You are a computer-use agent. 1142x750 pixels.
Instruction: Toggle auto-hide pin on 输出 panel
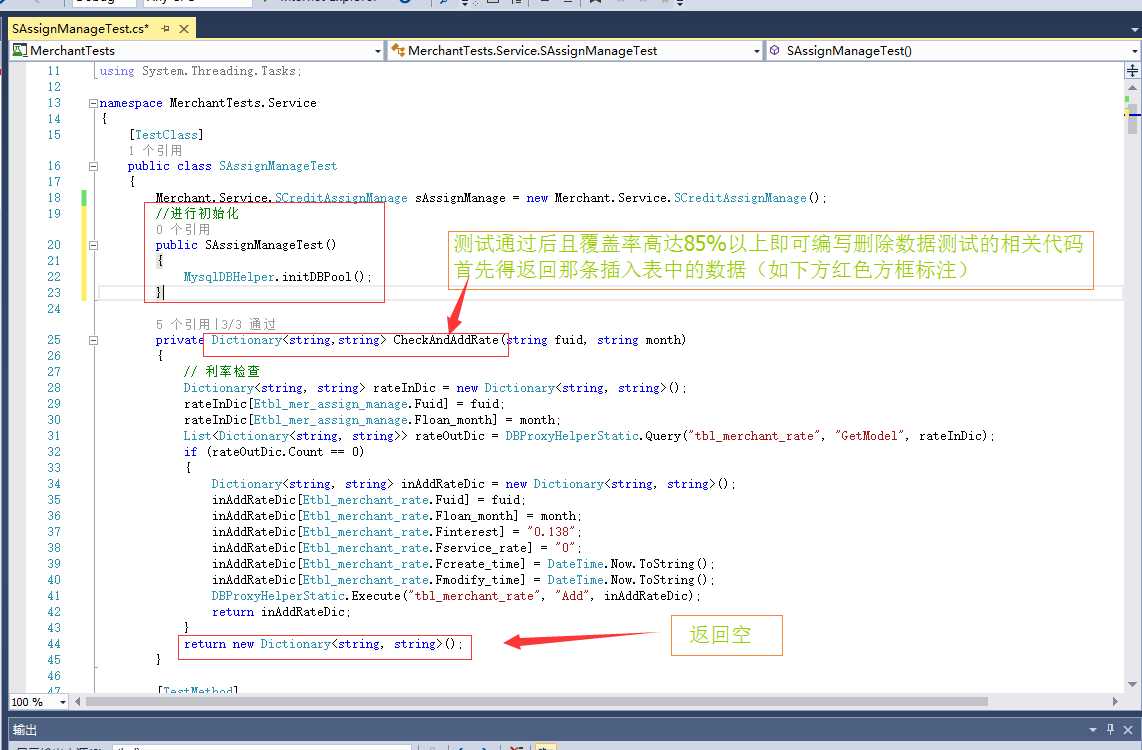point(1110,729)
